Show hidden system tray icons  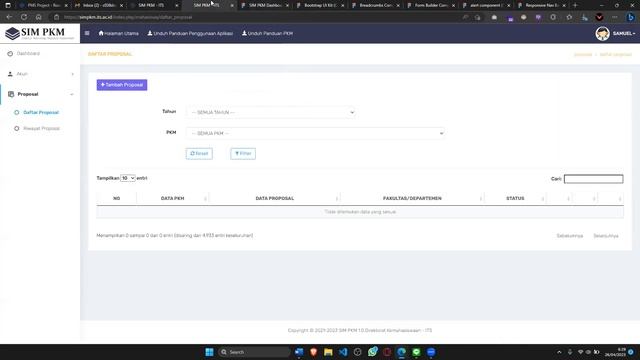pos(559,352)
